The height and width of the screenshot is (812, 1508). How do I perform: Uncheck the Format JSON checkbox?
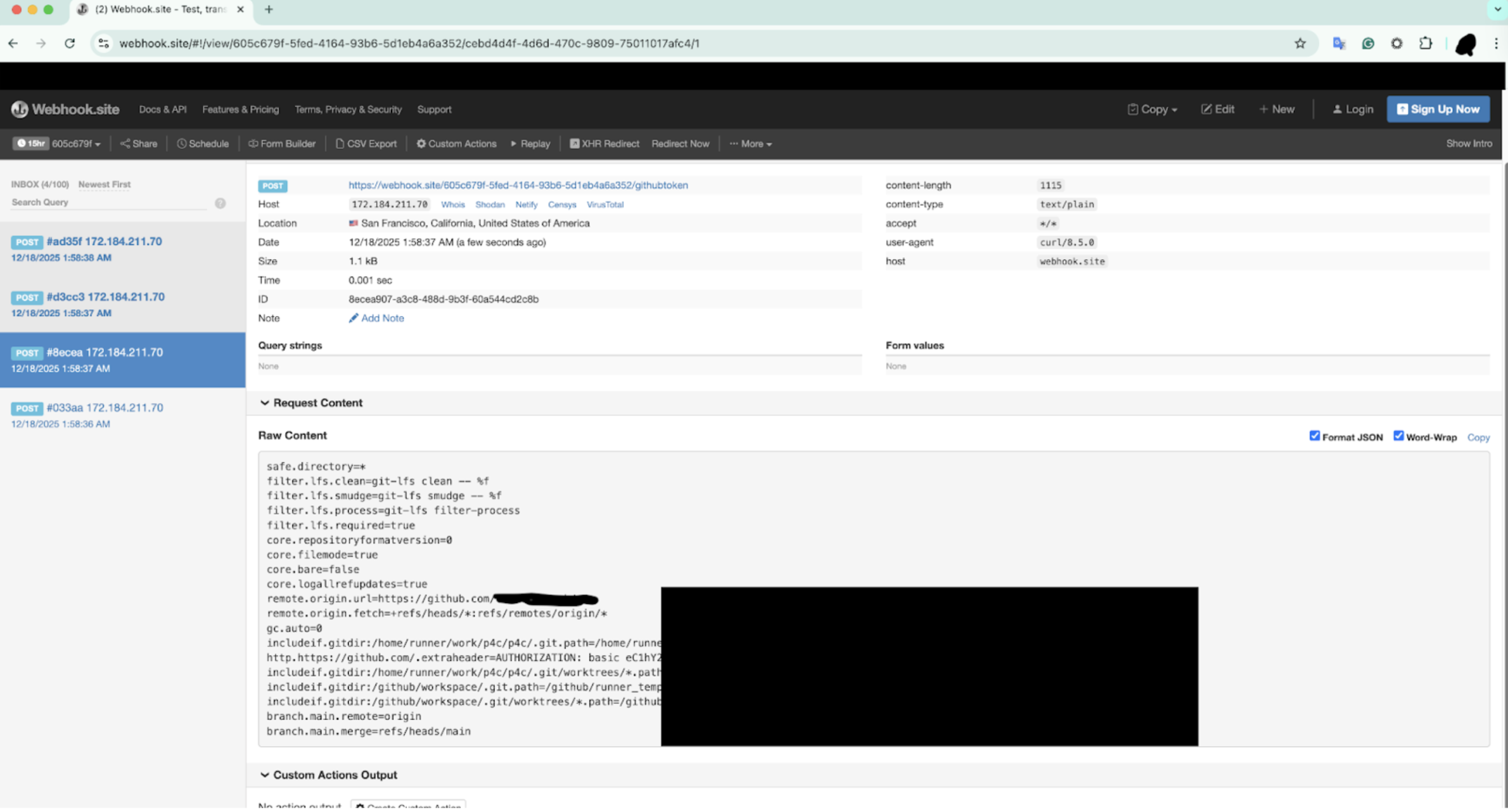pyautogui.click(x=1315, y=436)
